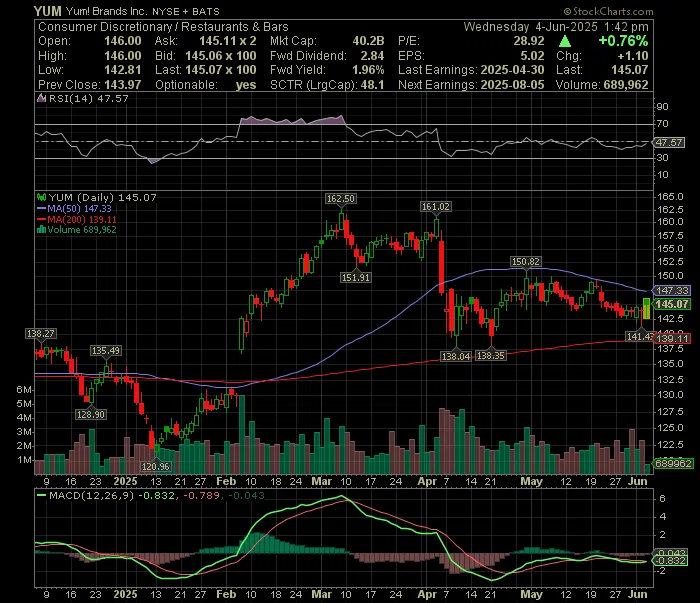Click the MACD(12,26,9) indicator legend label
The width and height of the screenshot is (700, 603).
coord(92,495)
